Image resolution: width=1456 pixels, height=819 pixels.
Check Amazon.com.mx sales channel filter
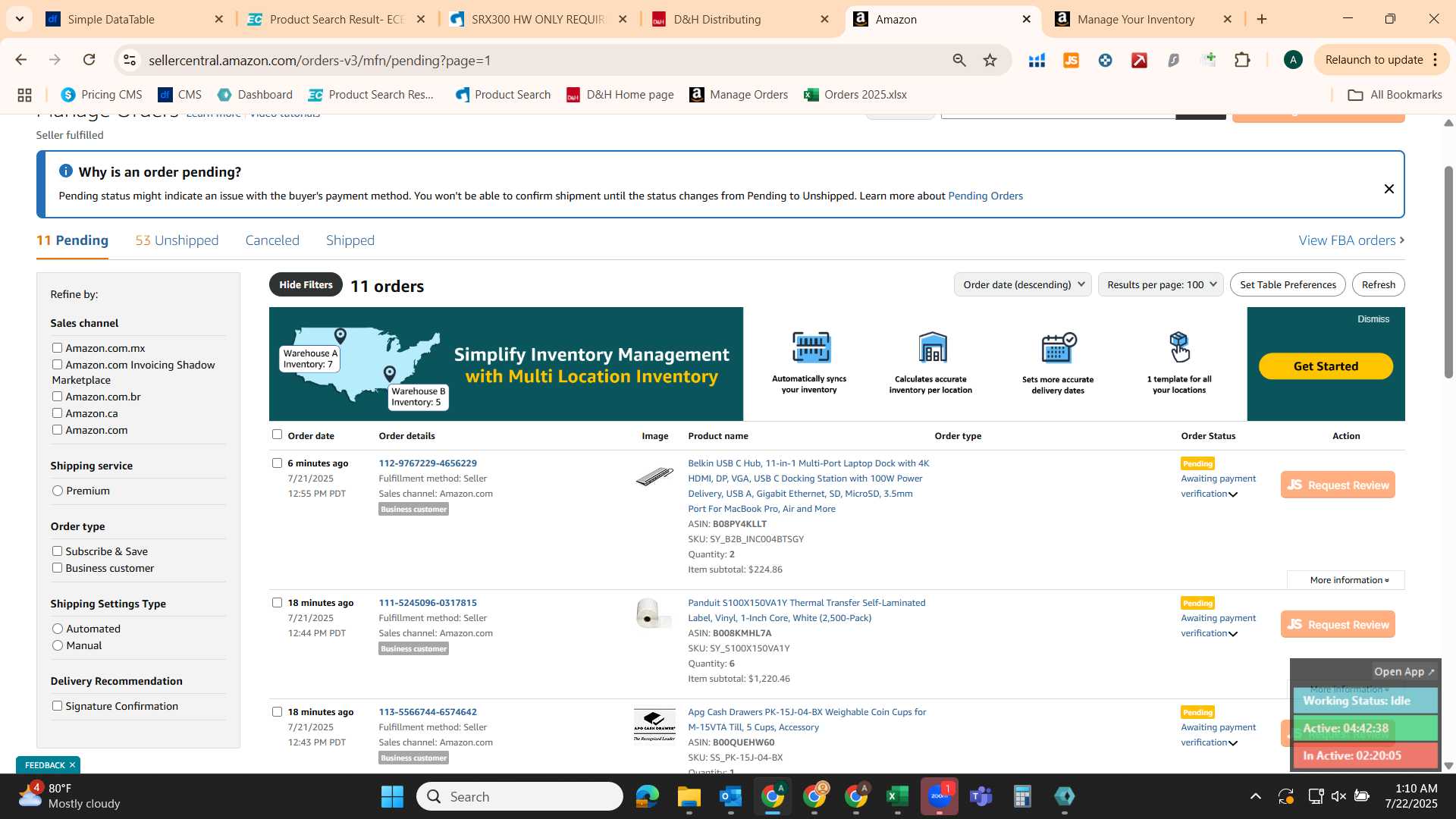tap(57, 348)
